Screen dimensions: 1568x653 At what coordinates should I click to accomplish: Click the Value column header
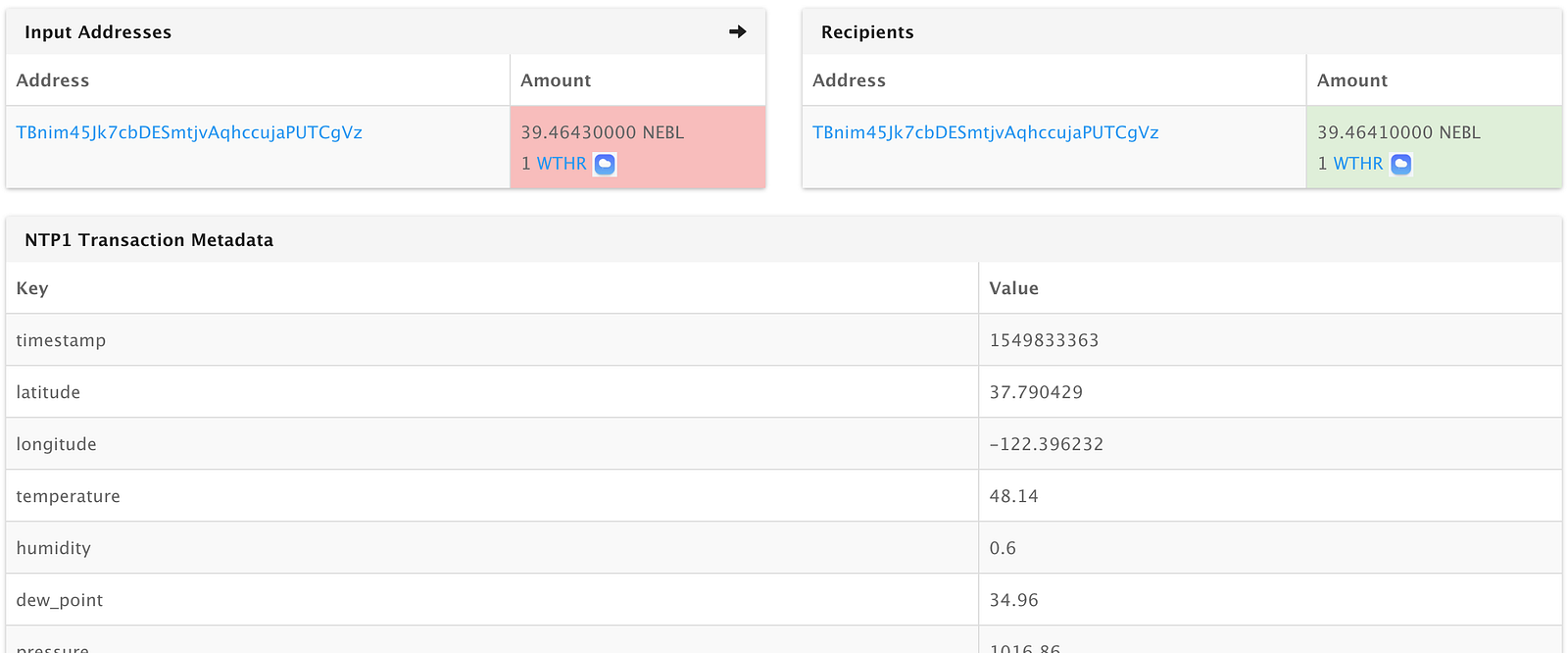coord(1014,288)
